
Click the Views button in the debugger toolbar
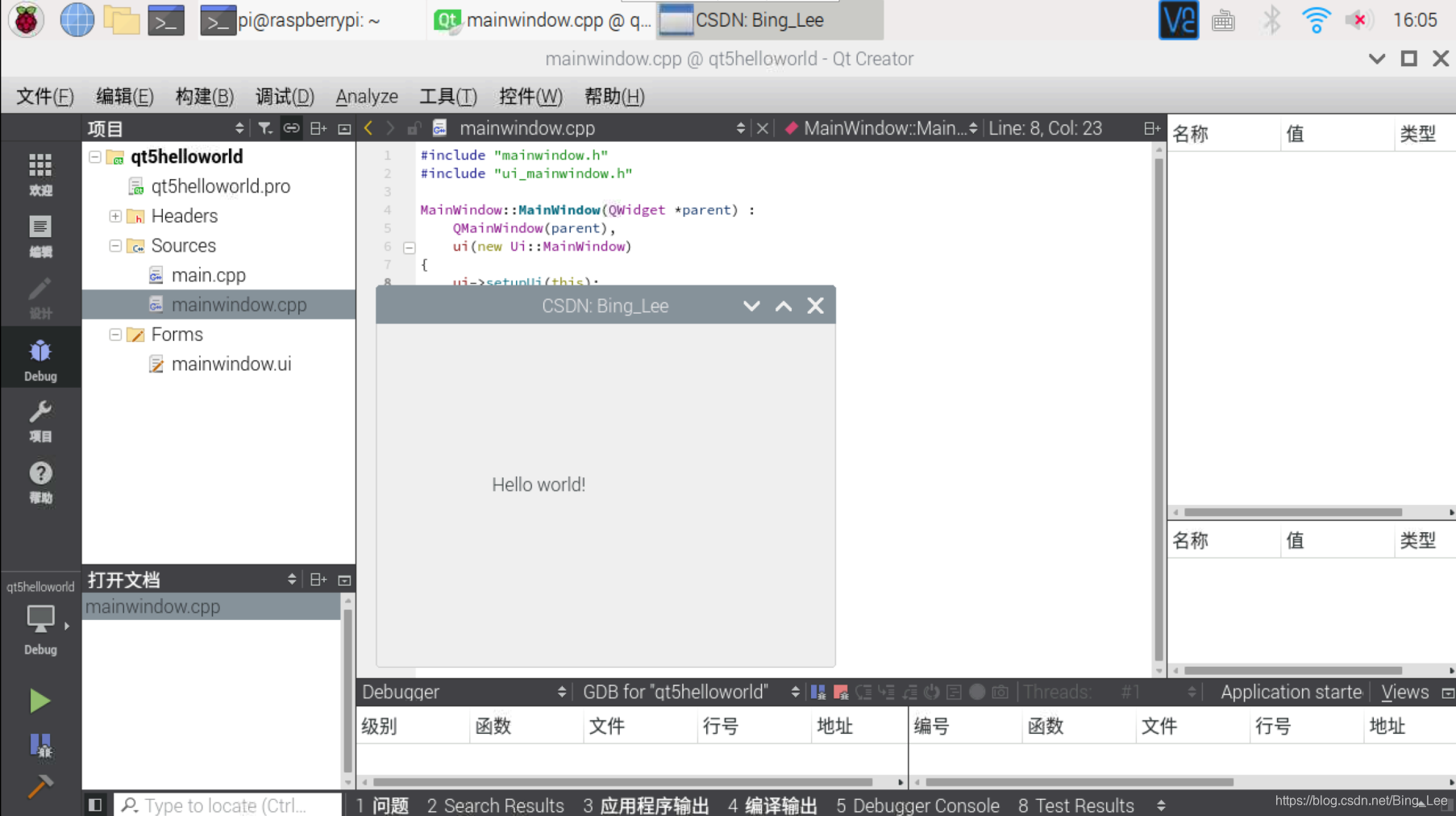coord(1404,692)
